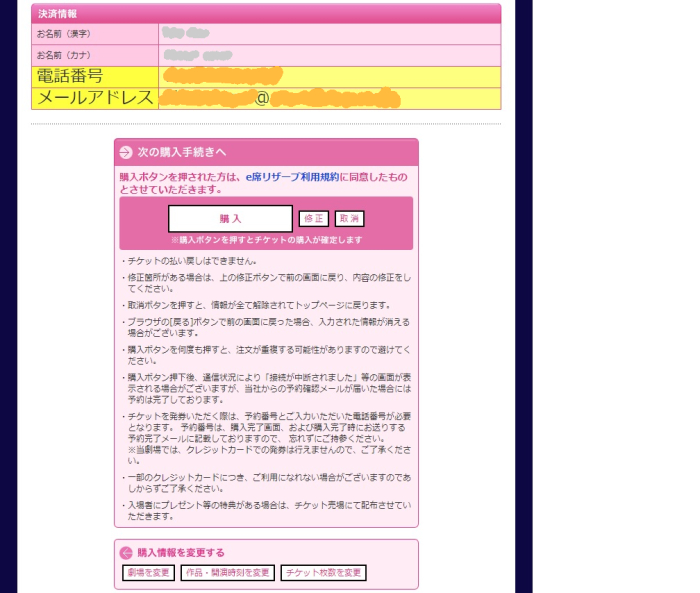Click the 購入情報を変更する heading text
The height and width of the screenshot is (593, 700).
point(181,552)
